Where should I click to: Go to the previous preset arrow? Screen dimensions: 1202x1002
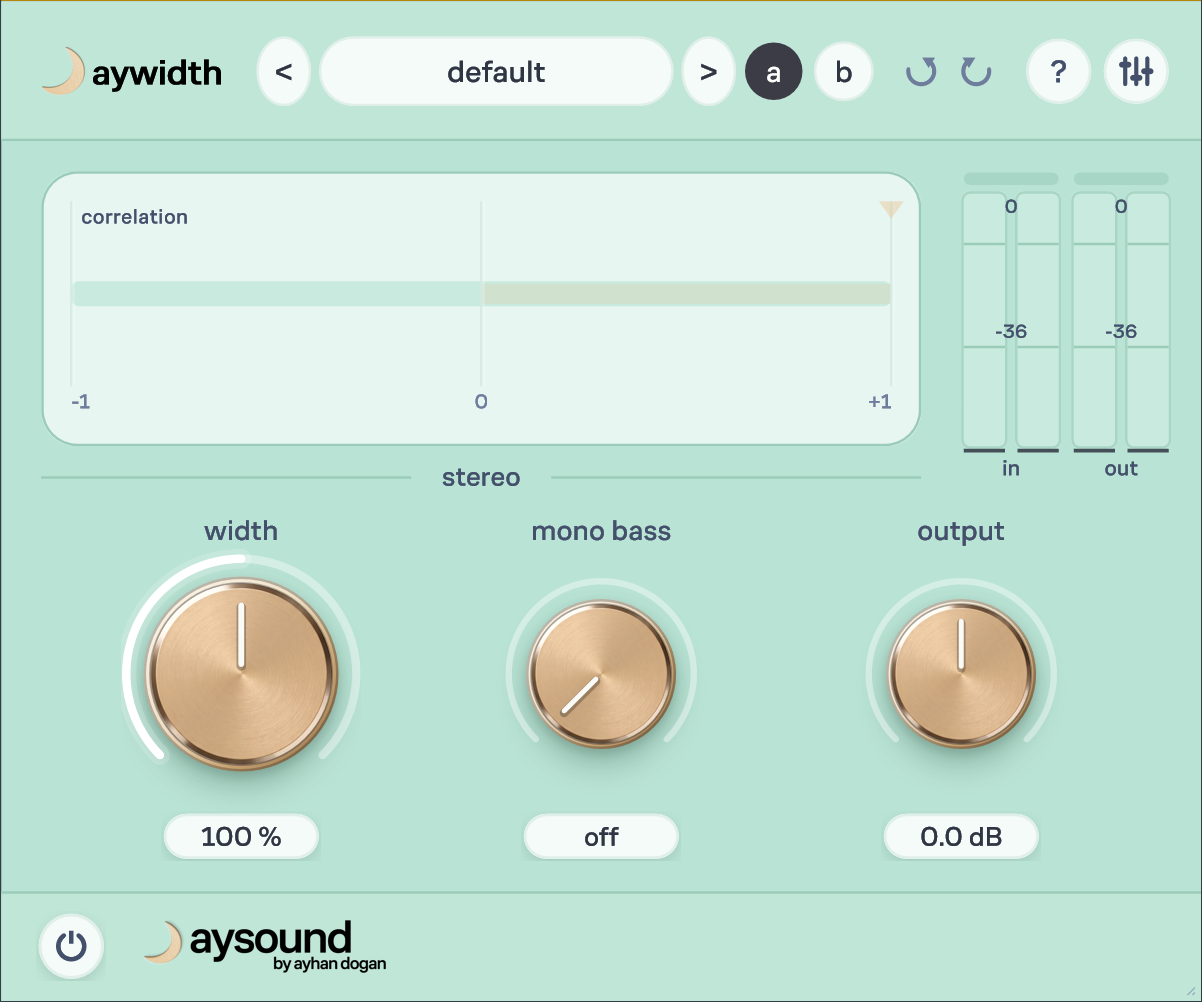[284, 72]
